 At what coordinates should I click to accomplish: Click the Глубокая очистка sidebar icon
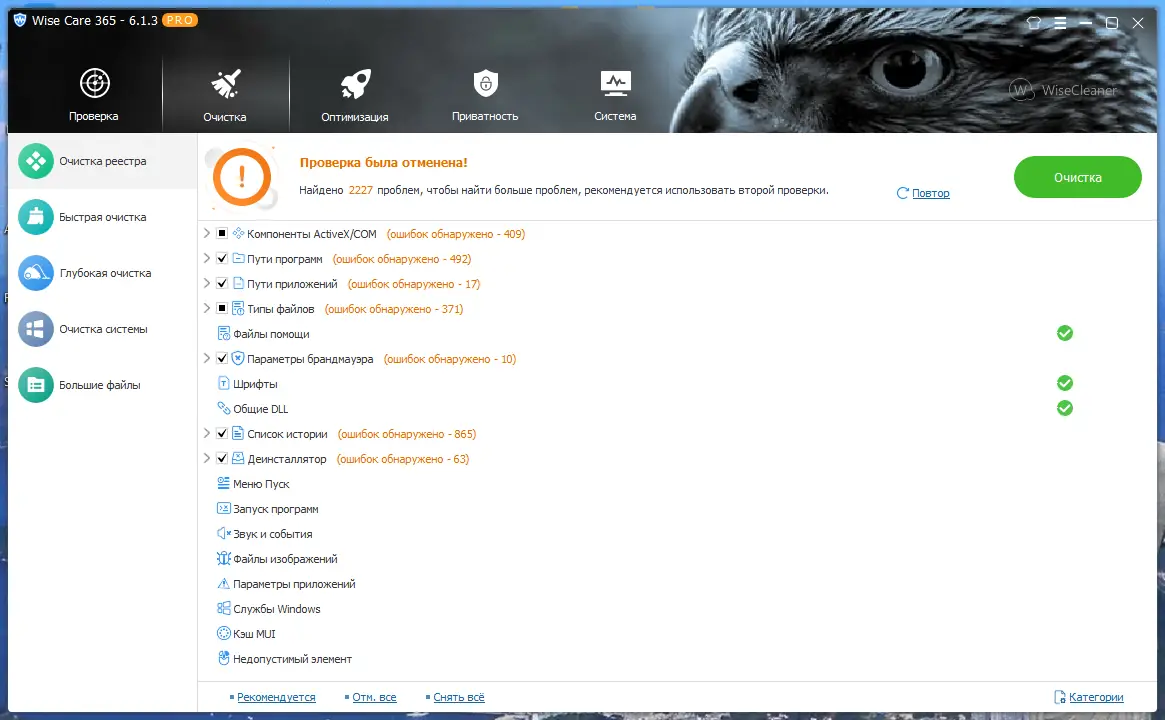(36, 273)
